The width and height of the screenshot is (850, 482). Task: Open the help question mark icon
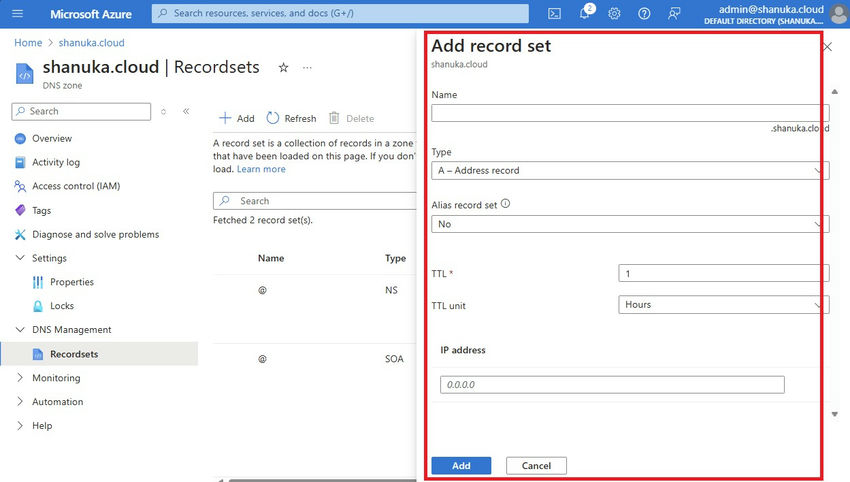pos(644,14)
